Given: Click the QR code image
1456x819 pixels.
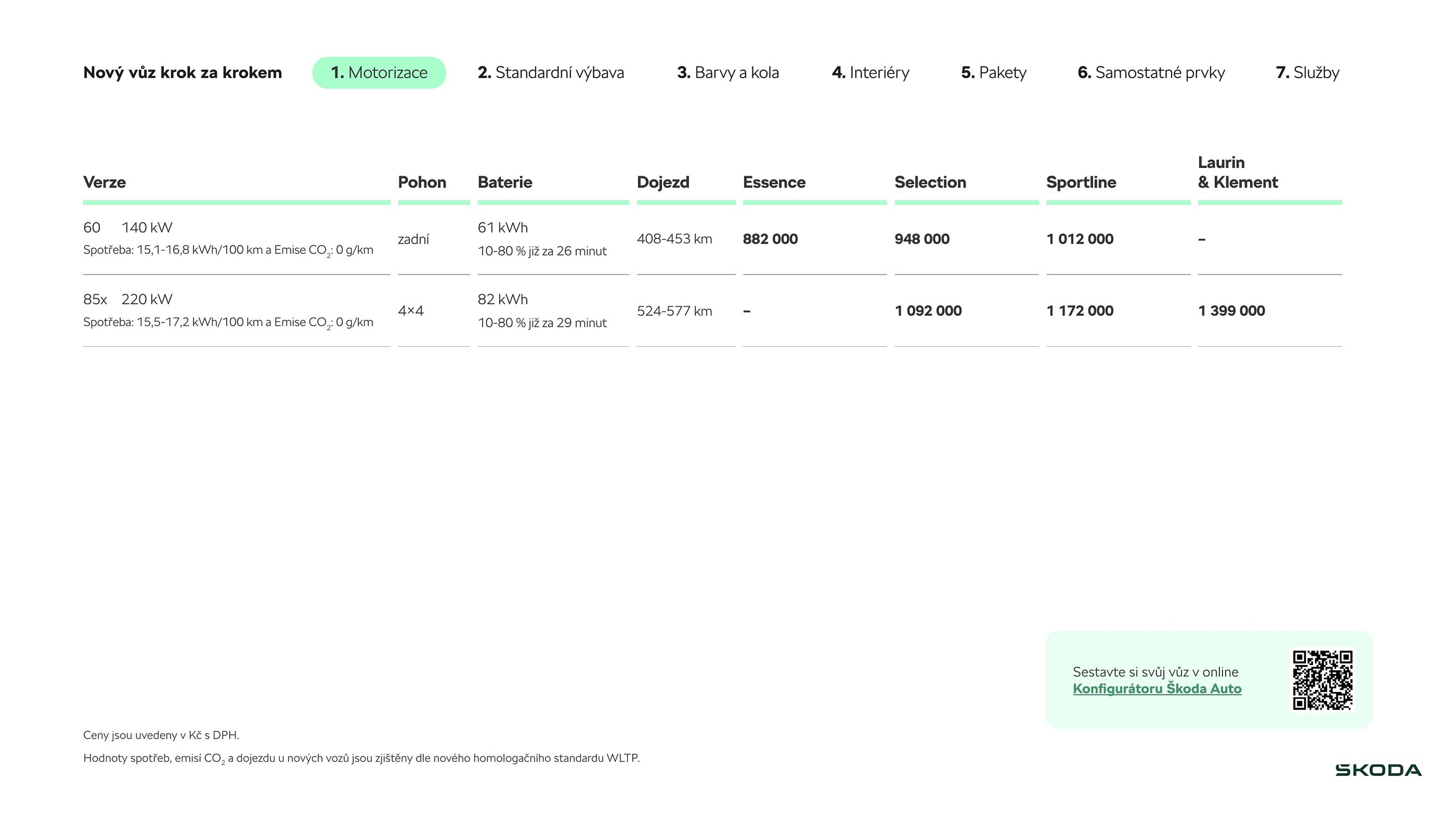Looking at the screenshot, I should coord(1322,679).
